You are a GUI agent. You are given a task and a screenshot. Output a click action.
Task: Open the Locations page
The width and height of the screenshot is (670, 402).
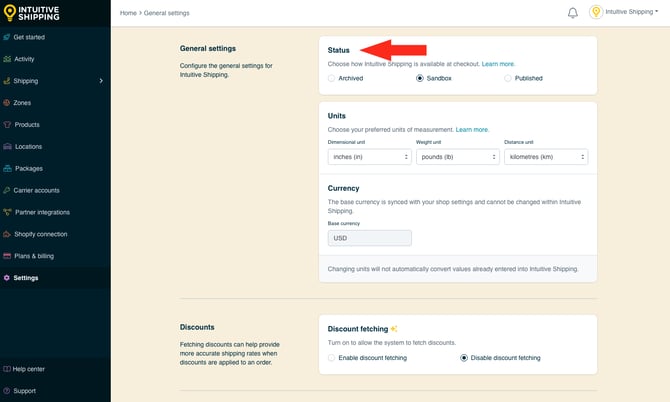click(28, 146)
